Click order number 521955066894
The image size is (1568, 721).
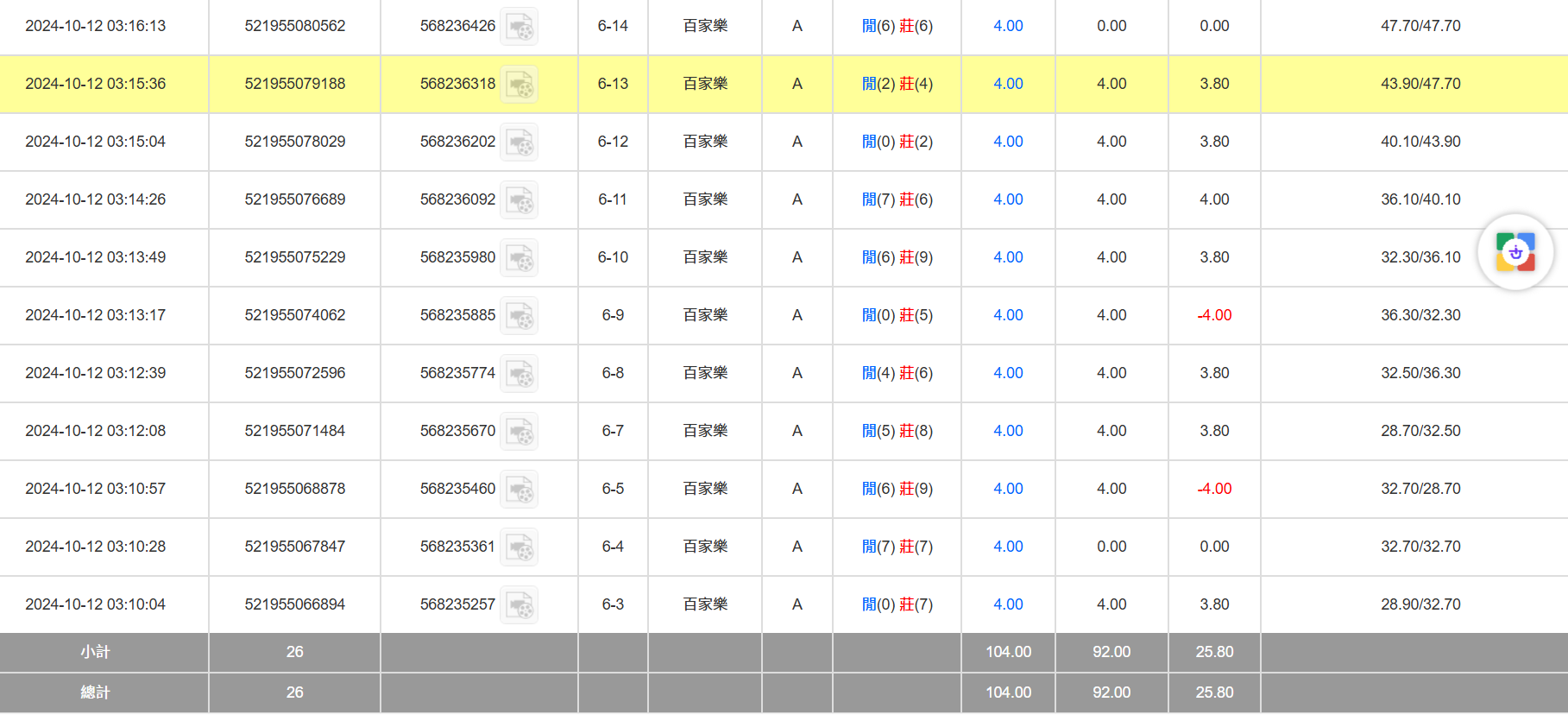(x=294, y=604)
